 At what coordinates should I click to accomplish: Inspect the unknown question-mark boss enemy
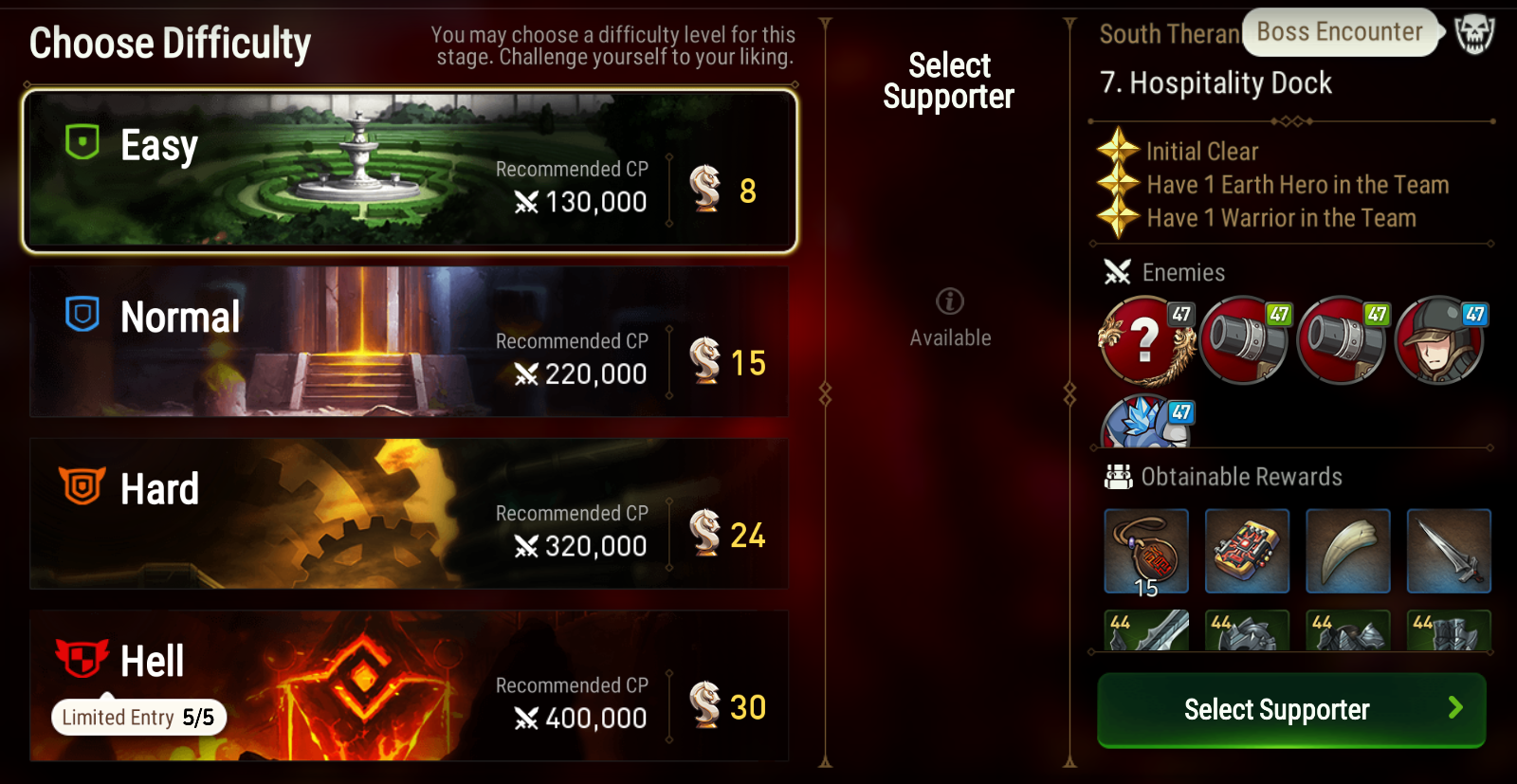(1146, 339)
